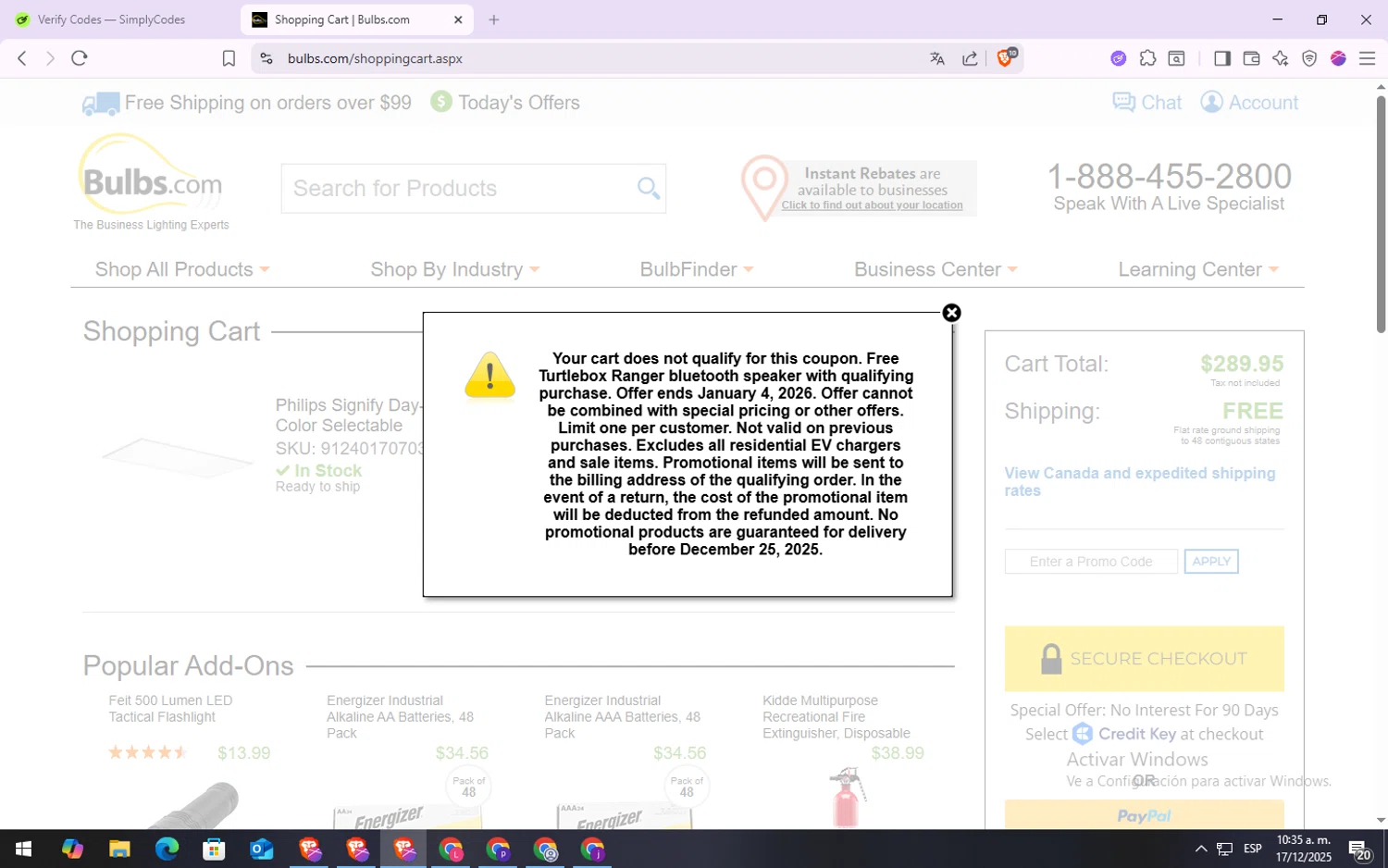The image size is (1388, 868).
Task: Click the promo code input field
Action: tap(1091, 562)
